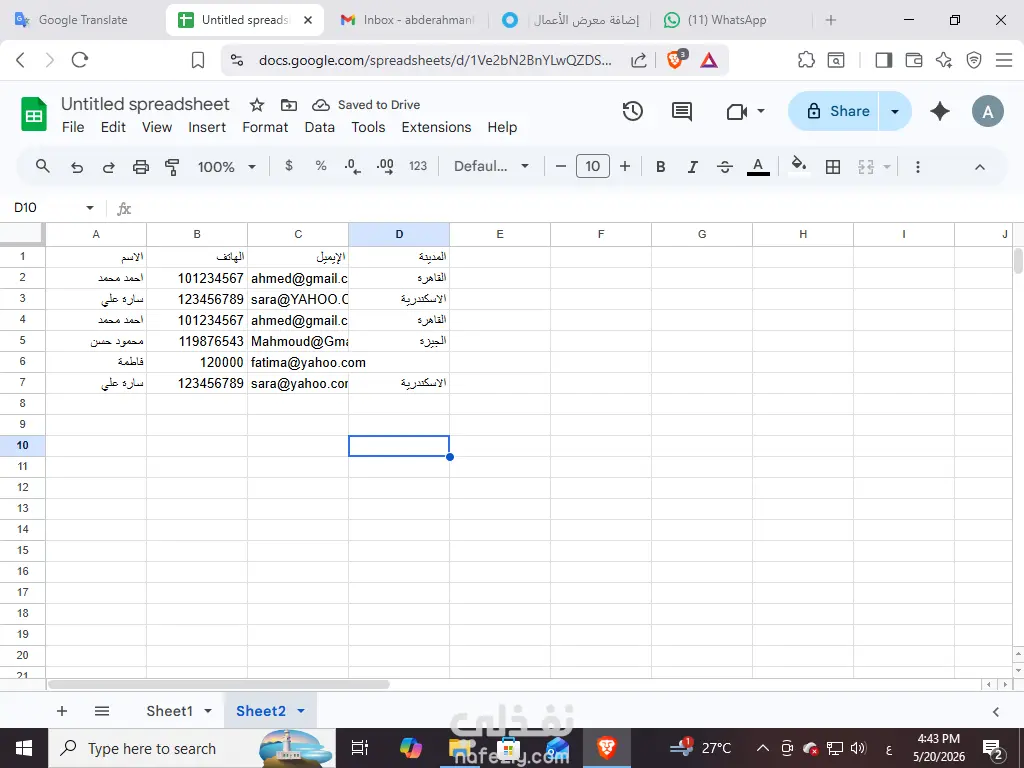This screenshot has width=1024, height=768.
Task: Start a Meet call camera icon
Action: [737, 112]
